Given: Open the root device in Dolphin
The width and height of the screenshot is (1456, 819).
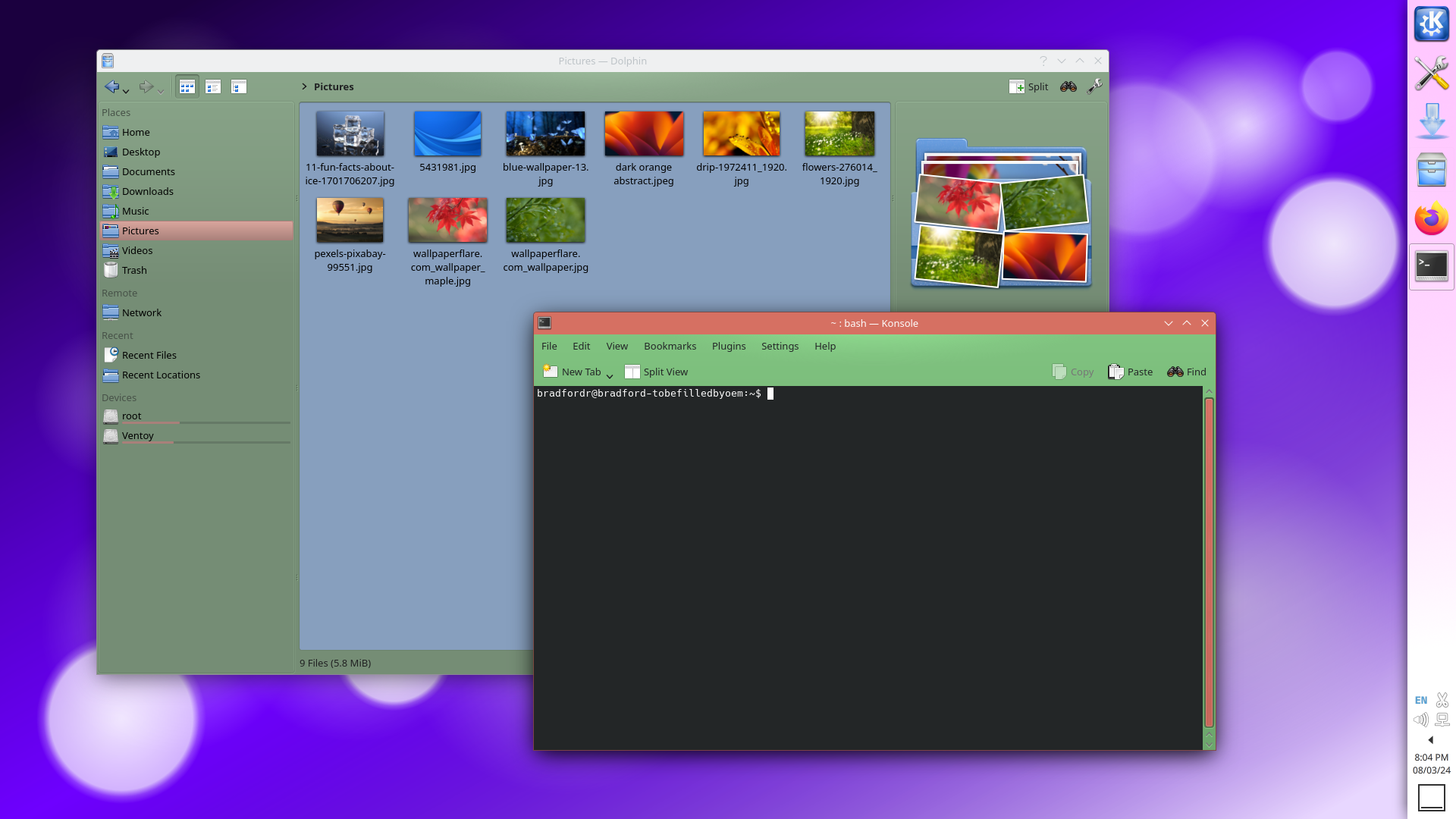Looking at the screenshot, I should (x=196, y=416).
